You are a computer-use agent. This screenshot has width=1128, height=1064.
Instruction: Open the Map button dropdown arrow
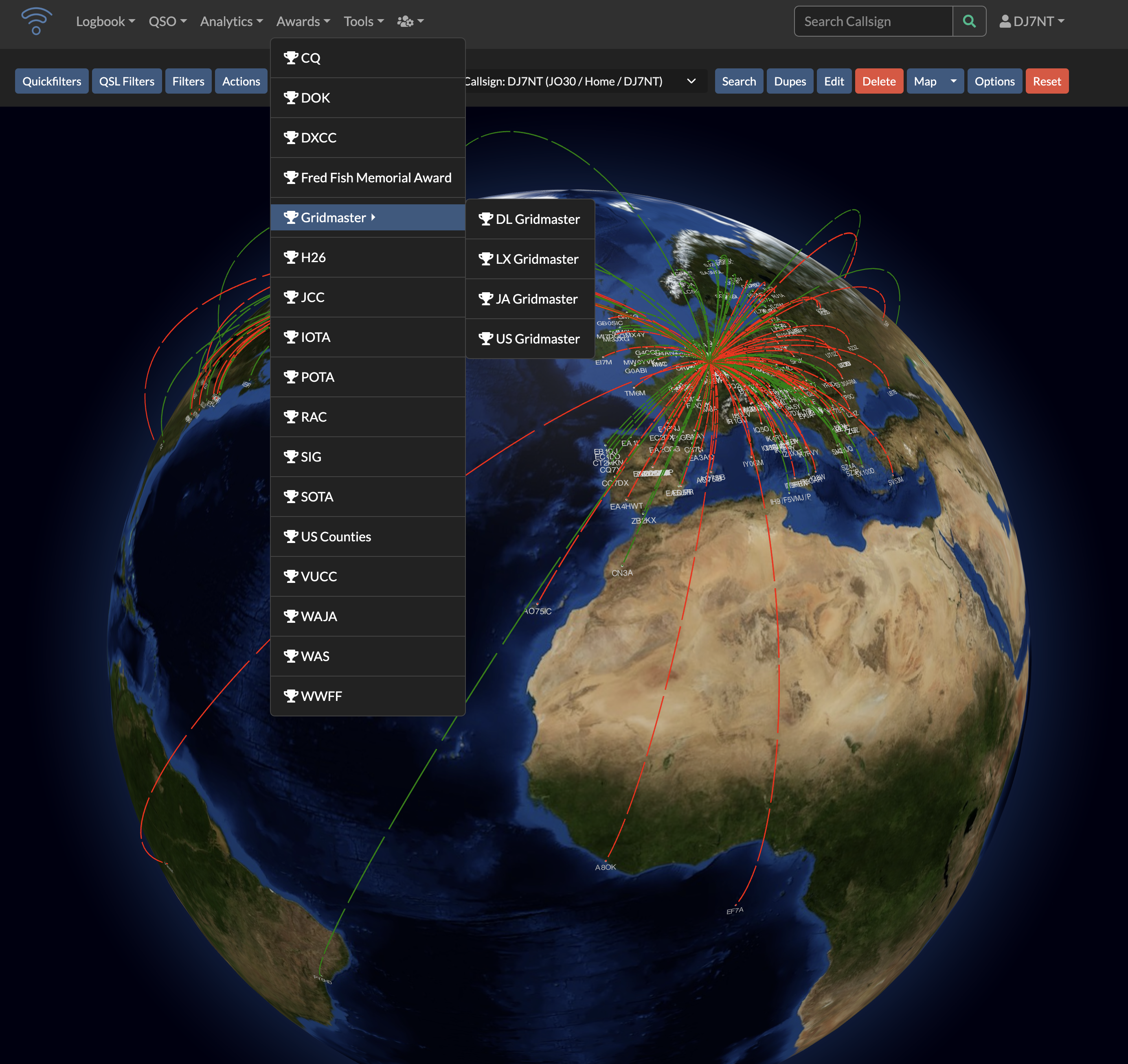(954, 81)
